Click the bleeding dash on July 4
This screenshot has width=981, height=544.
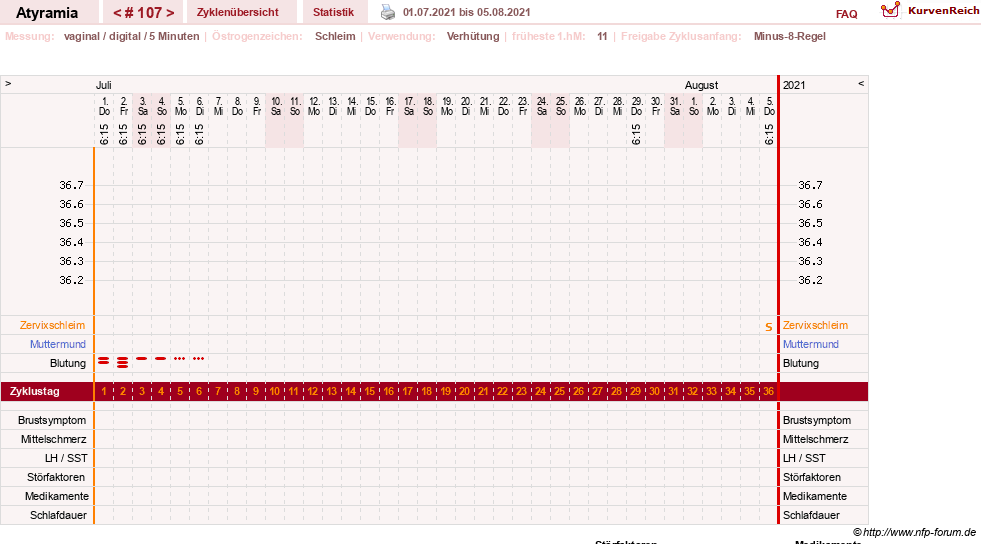tap(161, 358)
